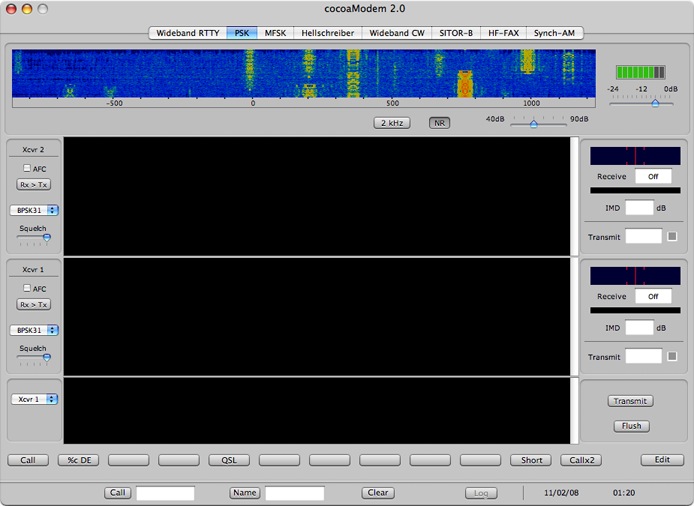Click the %c DE macro button

click(79, 460)
